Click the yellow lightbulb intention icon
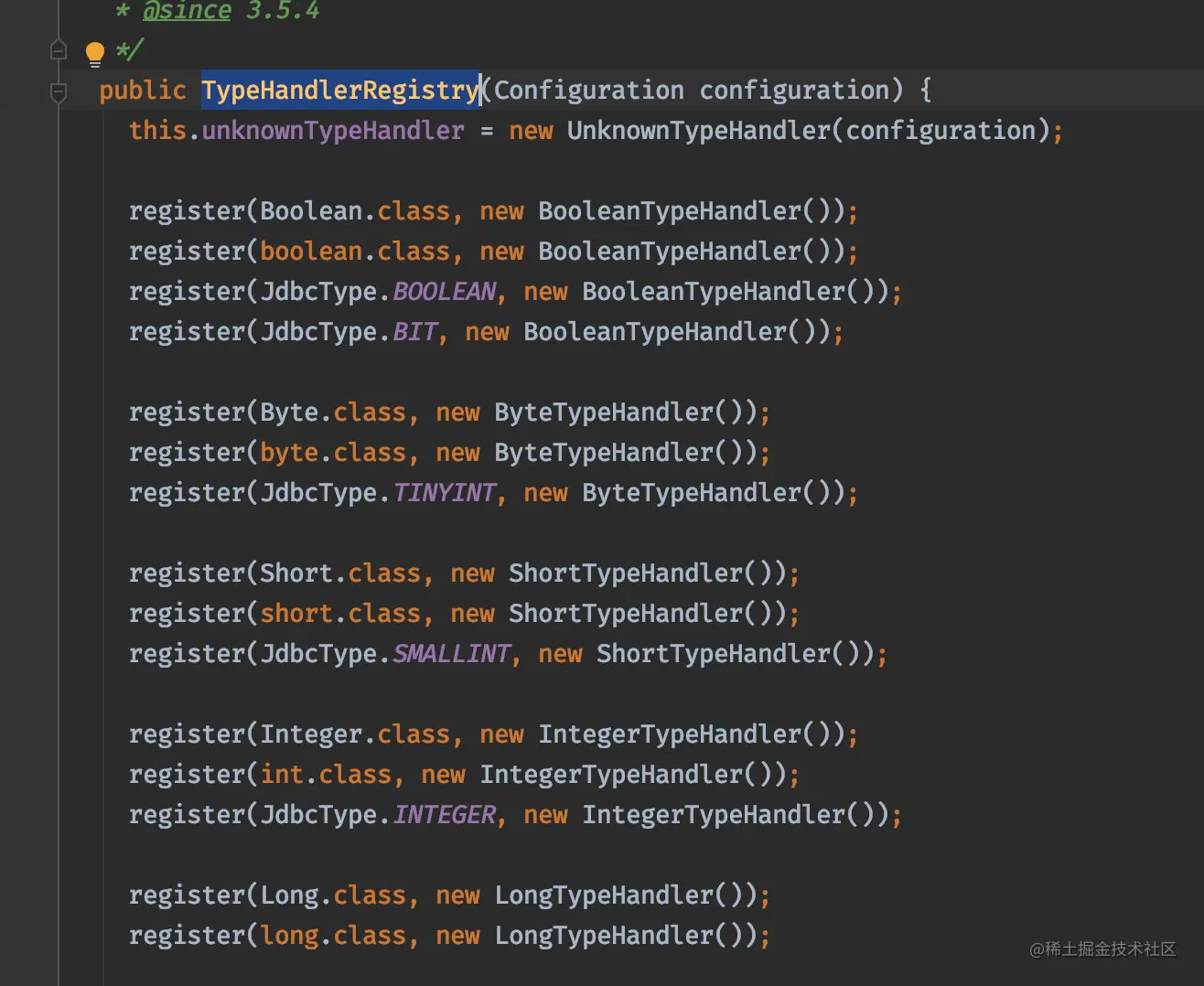This screenshot has width=1204, height=986. pos(95,54)
